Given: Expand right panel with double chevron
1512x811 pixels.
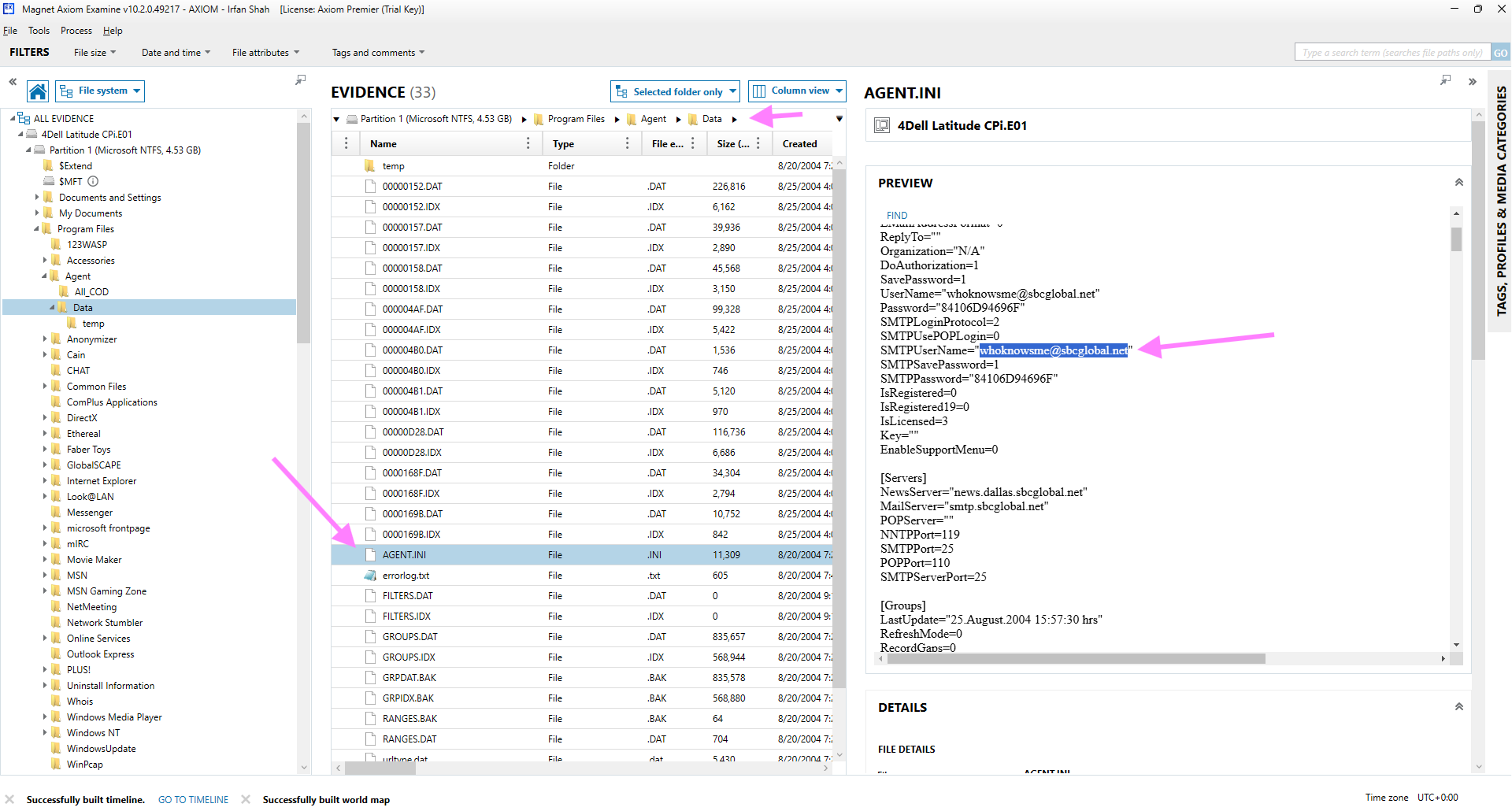Looking at the screenshot, I should click(x=1472, y=81).
